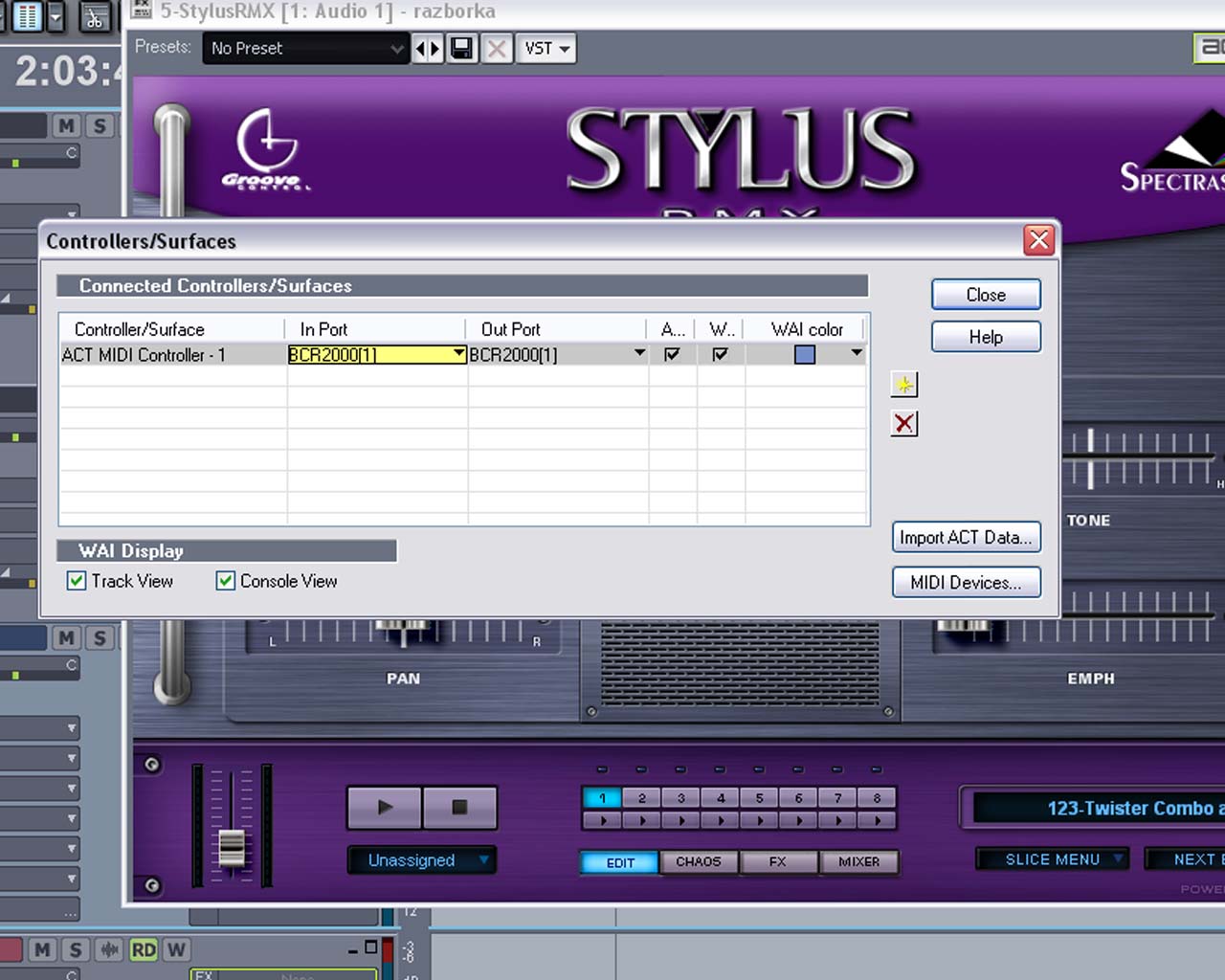This screenshot has width=1225, height=980.
Task: Expand the WAI color dropdown arrow
Action: coord(857,354)
